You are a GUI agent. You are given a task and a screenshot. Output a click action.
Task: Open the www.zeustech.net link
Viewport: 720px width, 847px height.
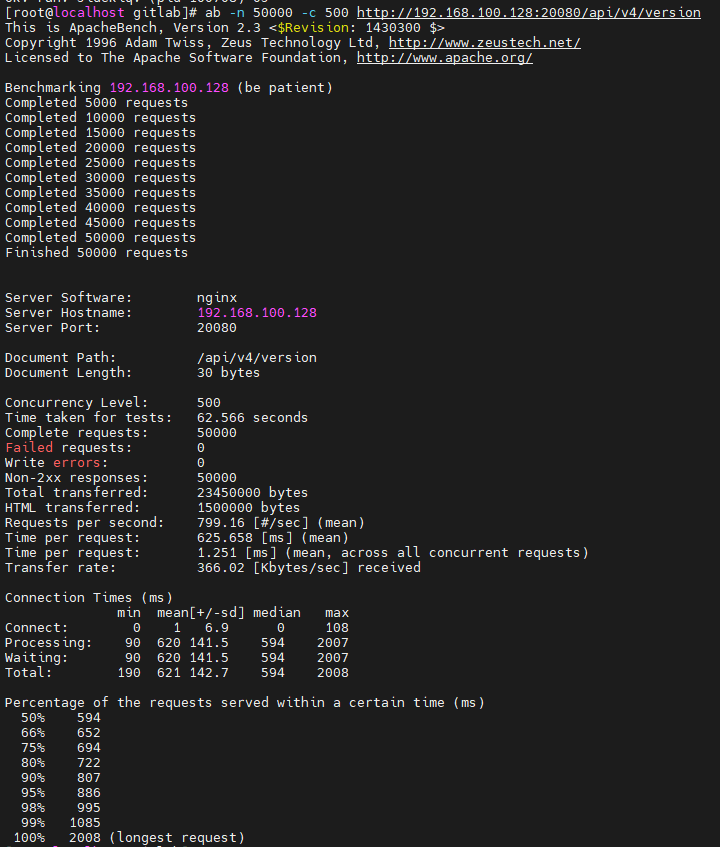(x=484, y=43)
